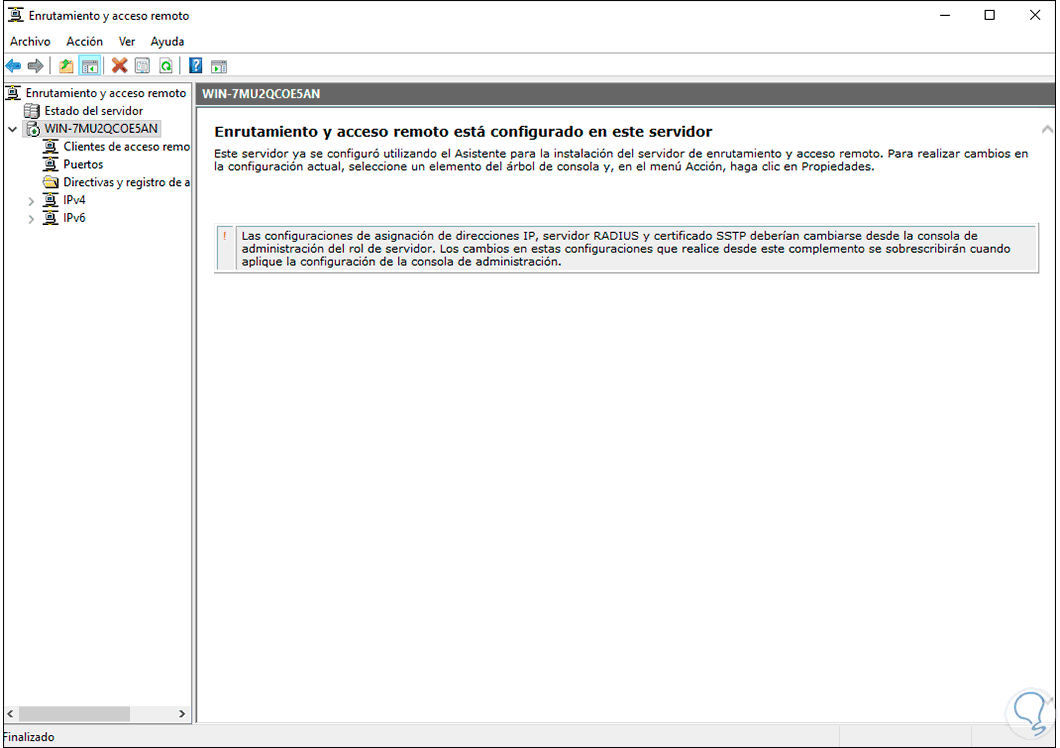Close the Enrutamiento y acceso remoto window
Screen dimensions: 1060x748
click(1035, 15)
